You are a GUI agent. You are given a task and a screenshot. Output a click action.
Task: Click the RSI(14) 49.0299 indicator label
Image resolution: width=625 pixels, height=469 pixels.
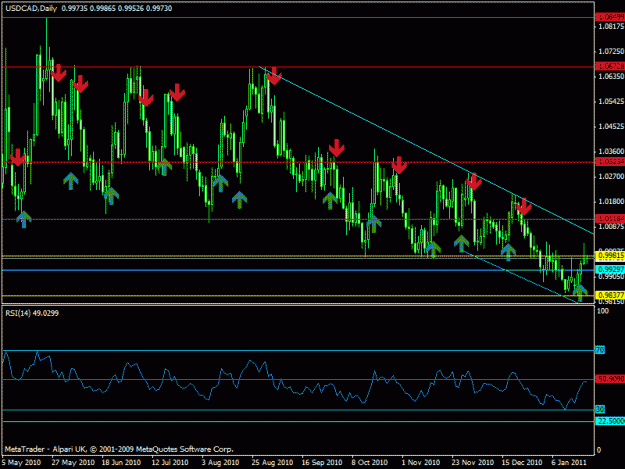click(x=32, y=313)
